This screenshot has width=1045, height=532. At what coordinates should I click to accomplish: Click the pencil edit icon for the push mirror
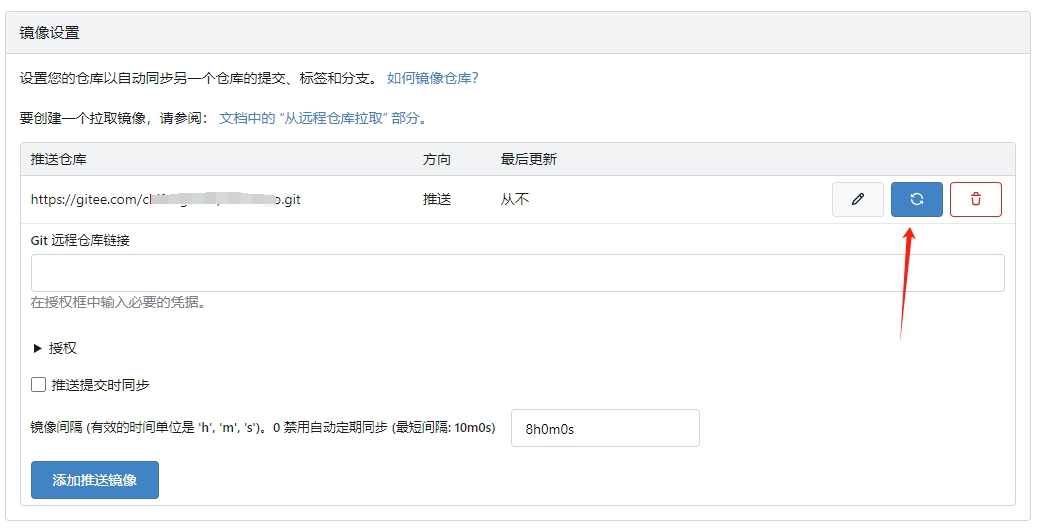point(857,199)
